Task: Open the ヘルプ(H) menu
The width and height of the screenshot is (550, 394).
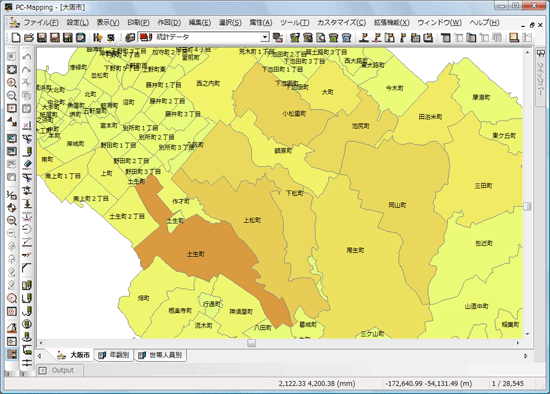Action: tap(484, 23)
